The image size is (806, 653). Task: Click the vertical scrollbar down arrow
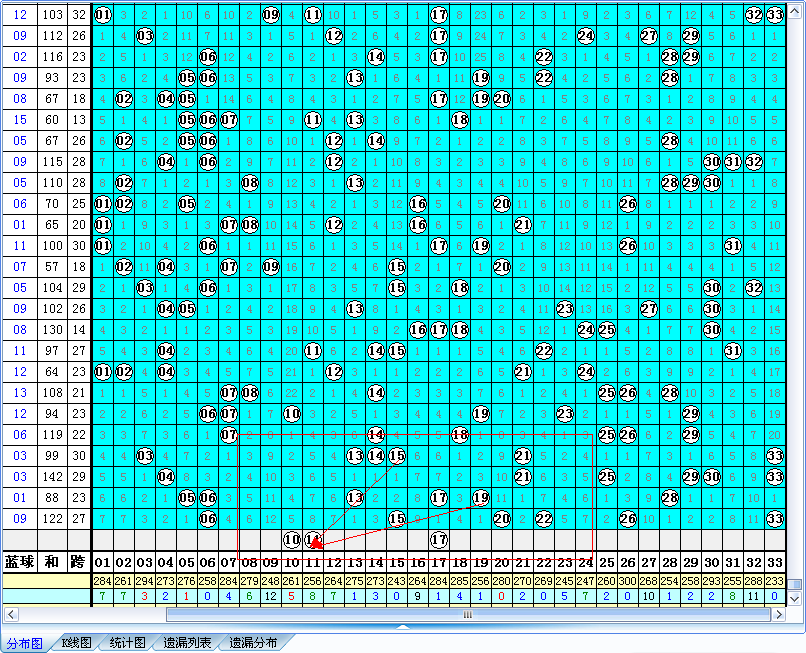pyautogui.click(x=795, y=597)
